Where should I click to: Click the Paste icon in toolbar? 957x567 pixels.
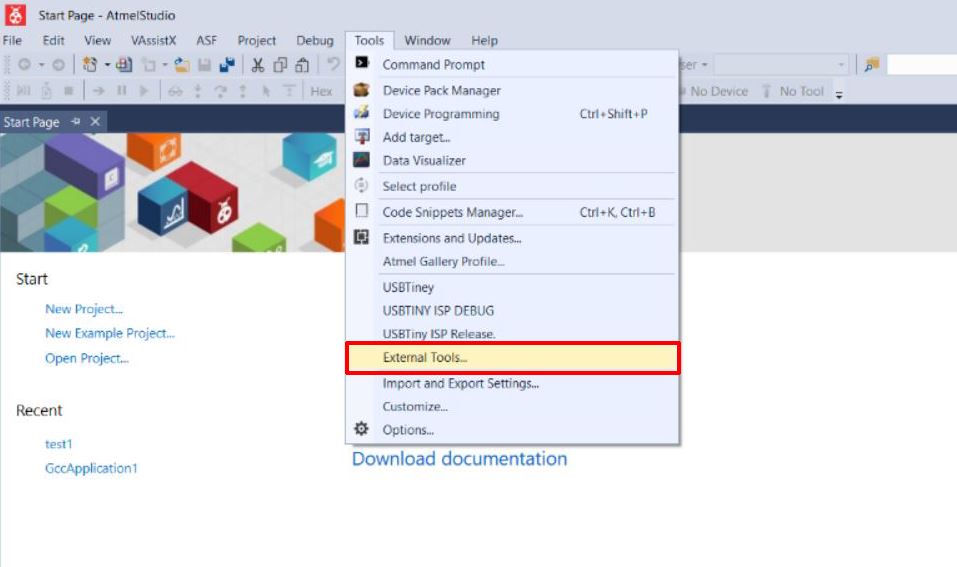point(302,65)
